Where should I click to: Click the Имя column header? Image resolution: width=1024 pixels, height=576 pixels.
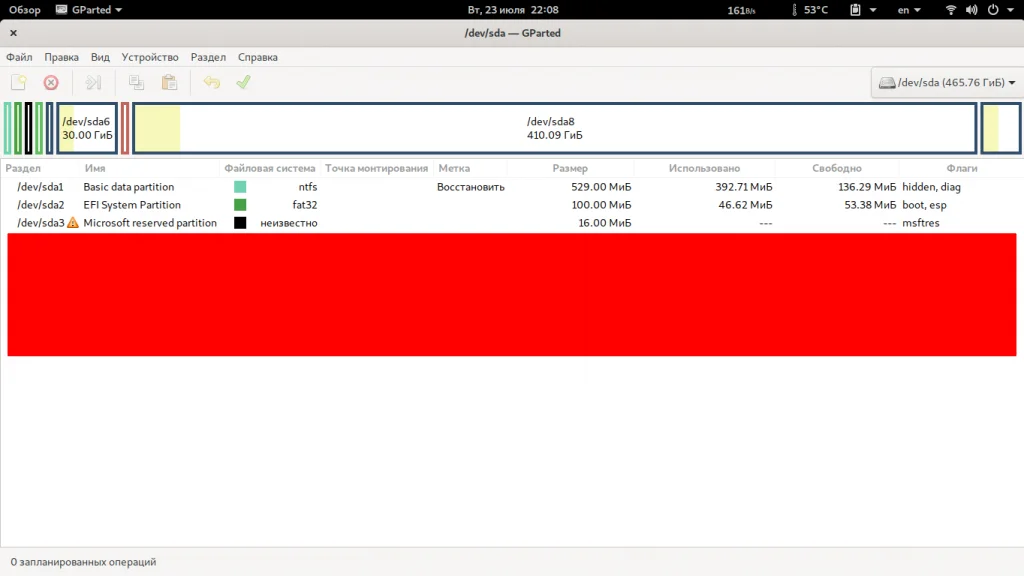pyautogui.click(x=95, y=168)
